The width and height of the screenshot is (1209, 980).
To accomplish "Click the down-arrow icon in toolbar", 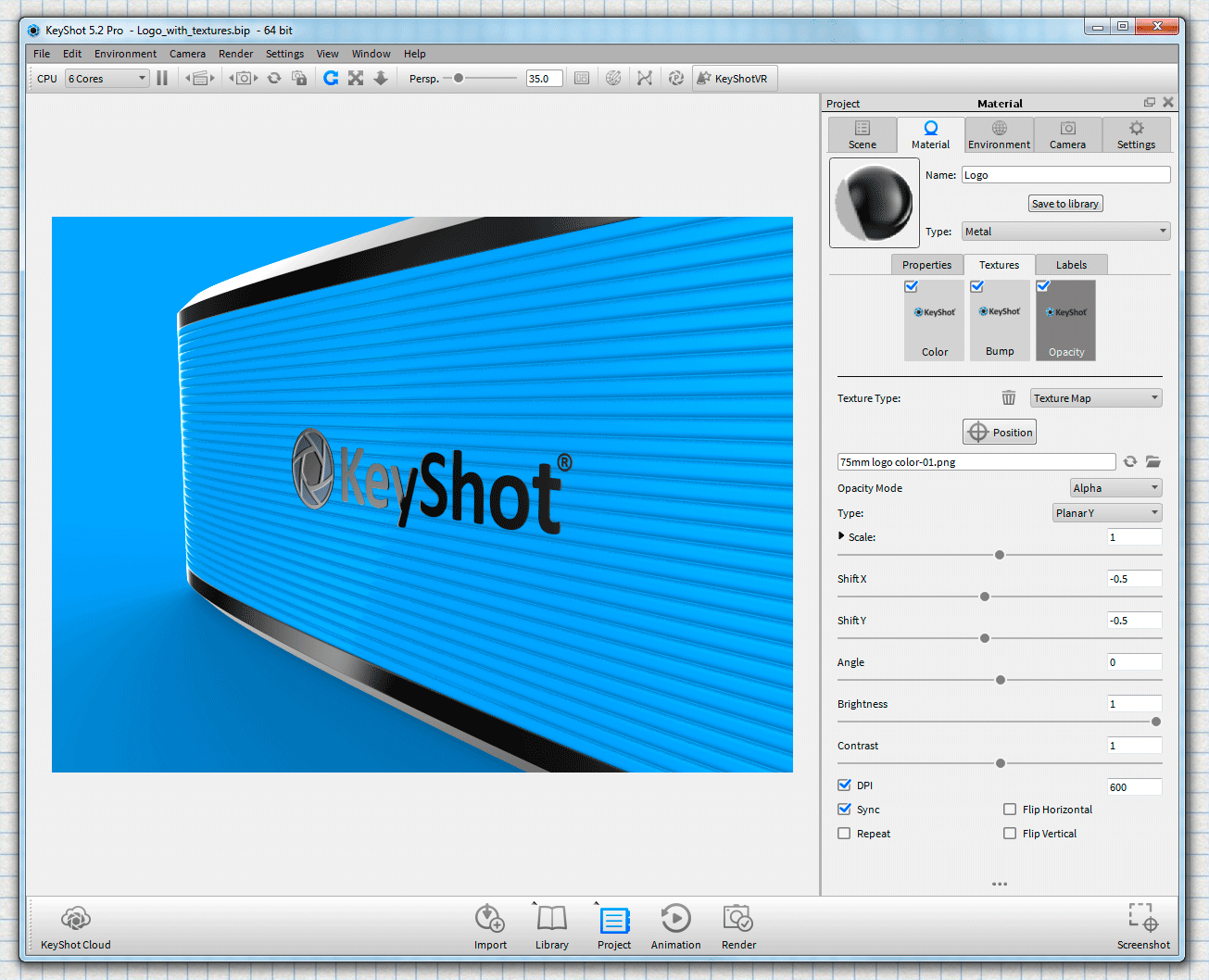I will 381,79.
